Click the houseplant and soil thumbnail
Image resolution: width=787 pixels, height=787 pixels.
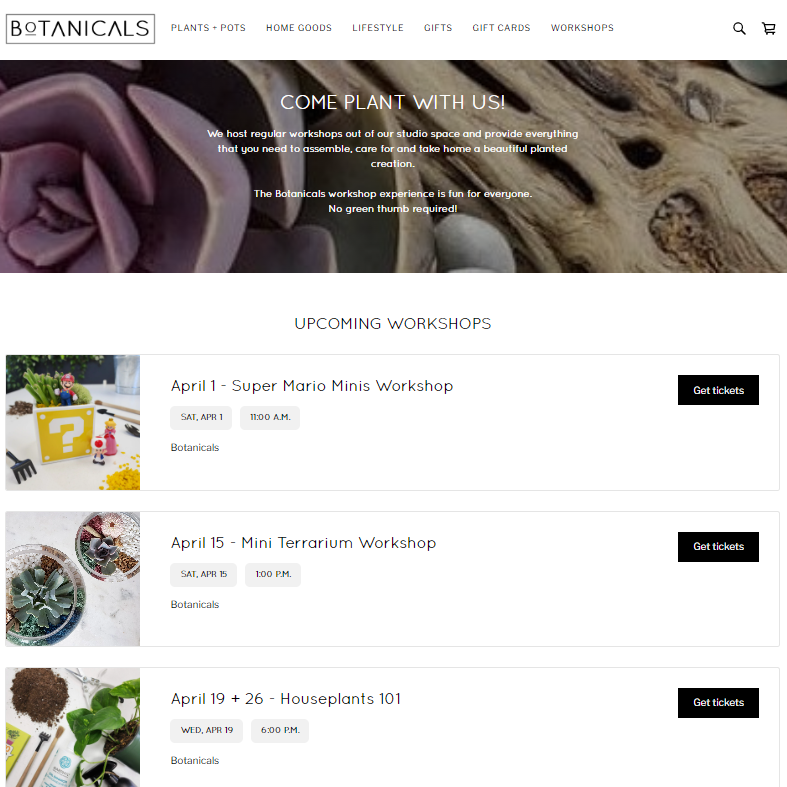coord(73,727)
